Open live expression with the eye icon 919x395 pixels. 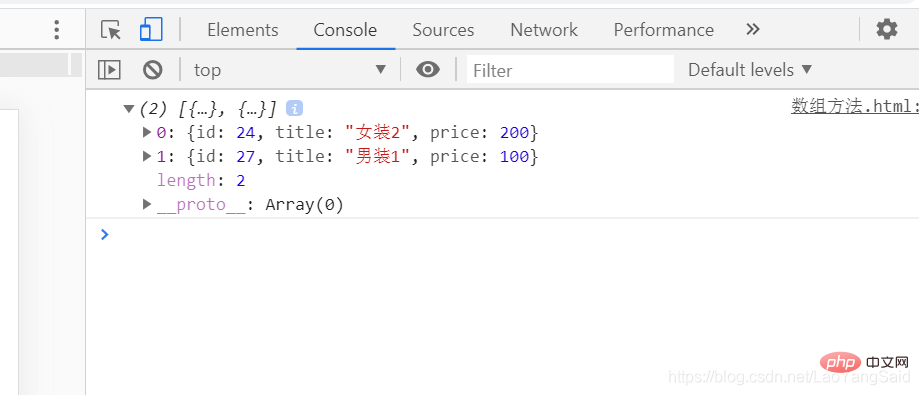[428, 70]
